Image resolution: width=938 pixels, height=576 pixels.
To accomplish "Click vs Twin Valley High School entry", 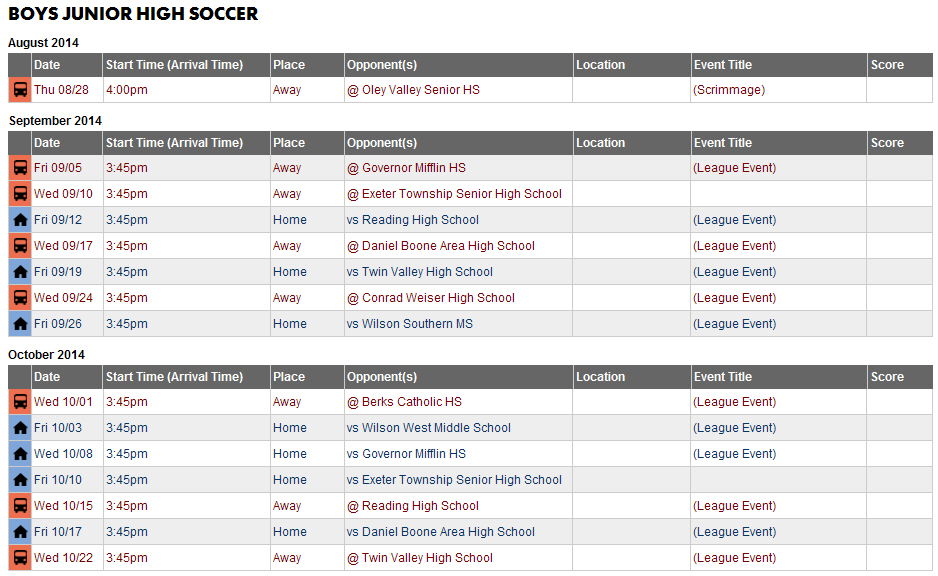I will [419, 272].
